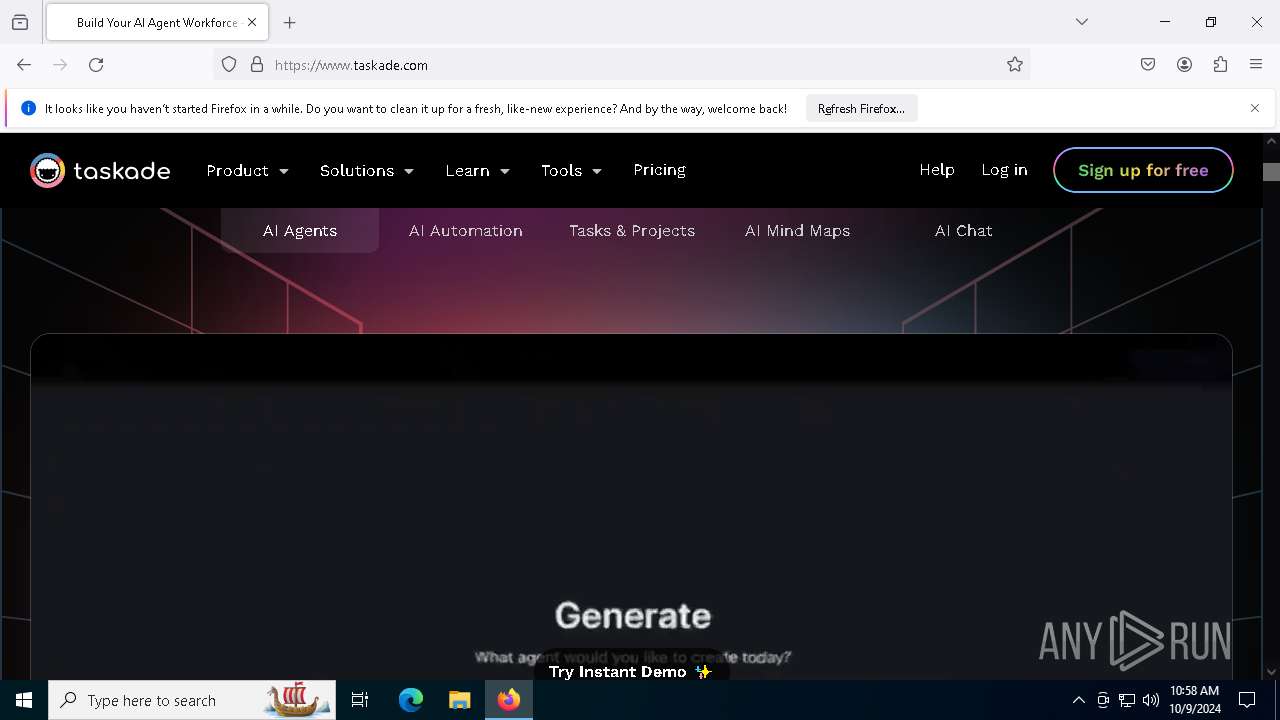Screen dimensions: 1280x720
Task: Open Task View on taskbar
Action: tap(360, 700)
